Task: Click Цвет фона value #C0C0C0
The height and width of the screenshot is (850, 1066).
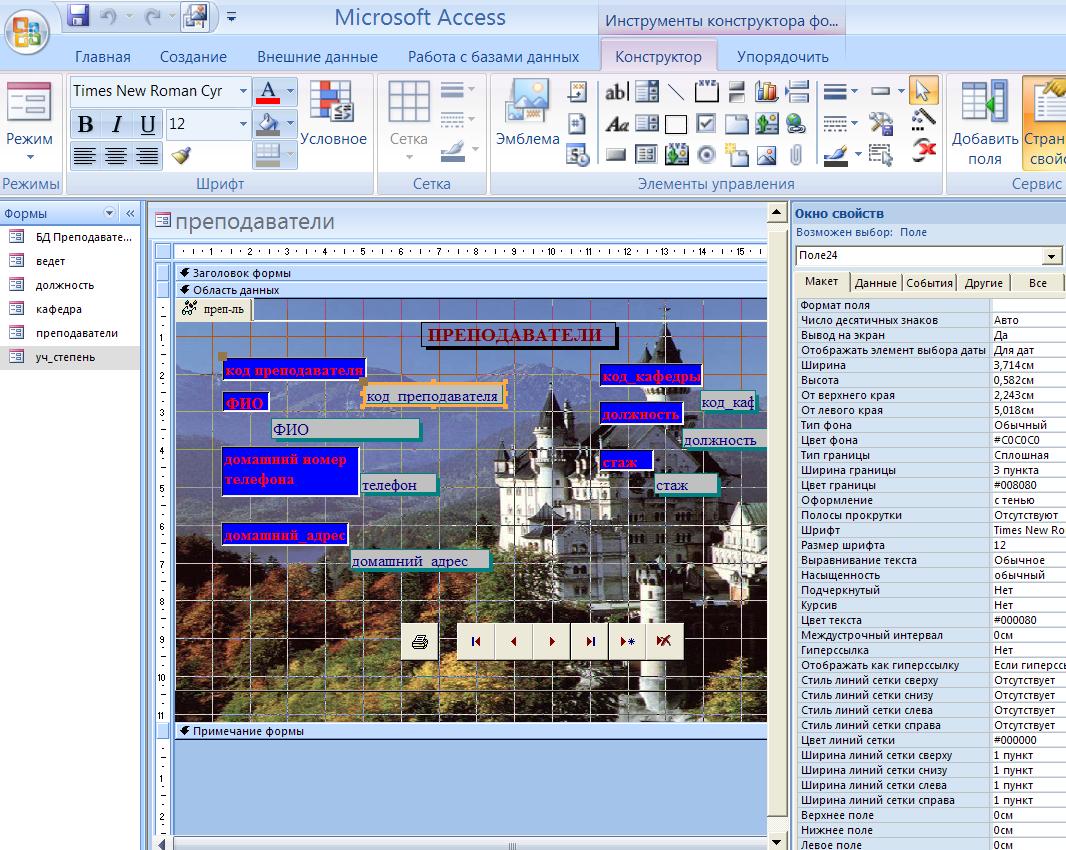Action: [1027, 440]
